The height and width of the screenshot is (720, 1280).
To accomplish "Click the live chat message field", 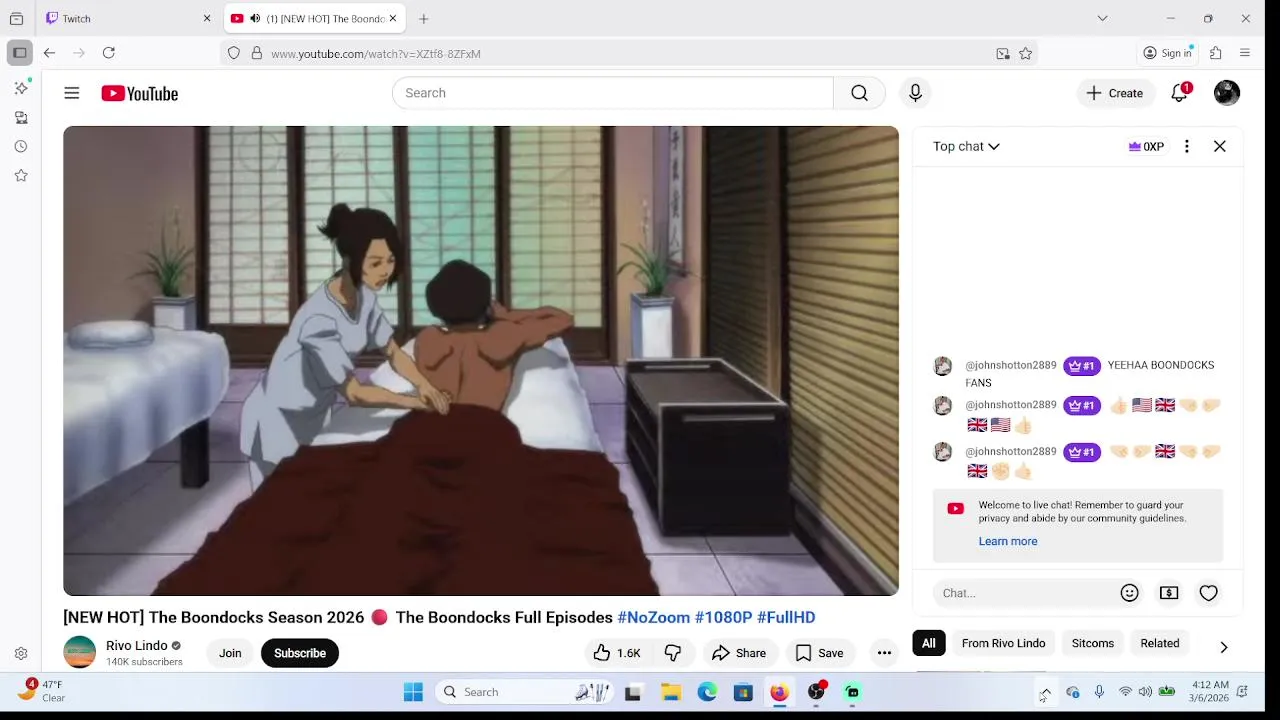I will tap(1024, 593).
